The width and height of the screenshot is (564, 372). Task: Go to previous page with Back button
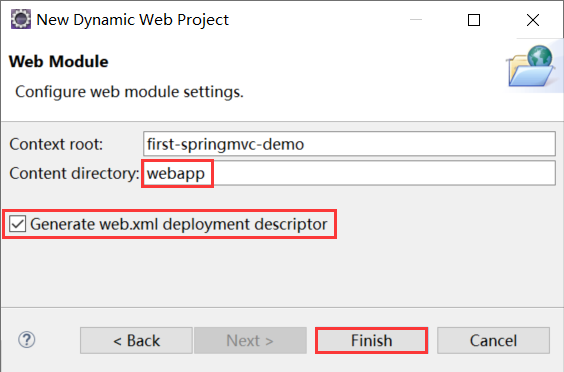click(x=136, y=340)
